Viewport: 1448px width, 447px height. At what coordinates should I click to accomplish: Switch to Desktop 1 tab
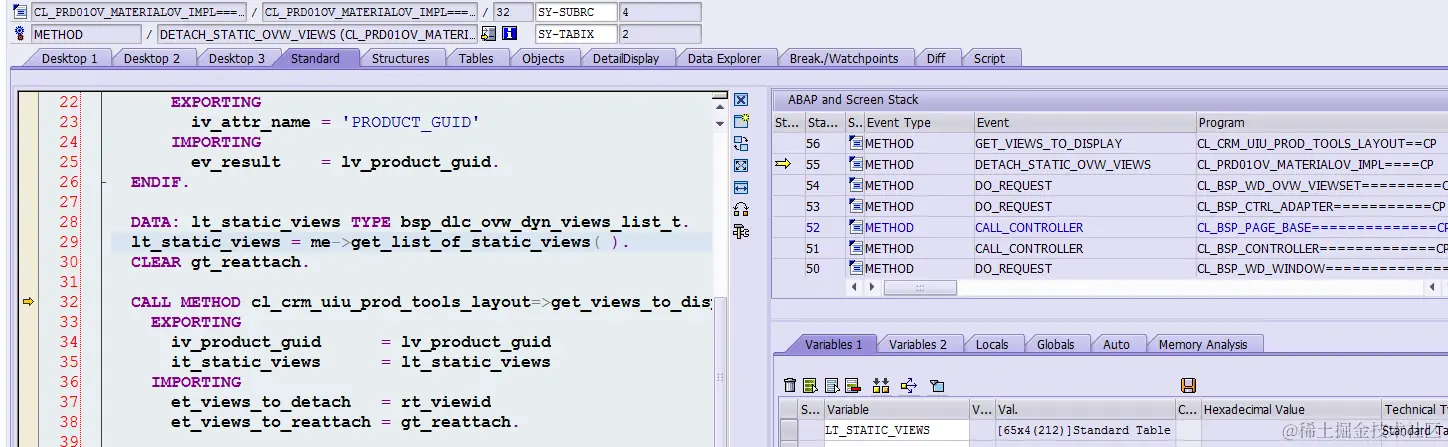tap(69, 58)
